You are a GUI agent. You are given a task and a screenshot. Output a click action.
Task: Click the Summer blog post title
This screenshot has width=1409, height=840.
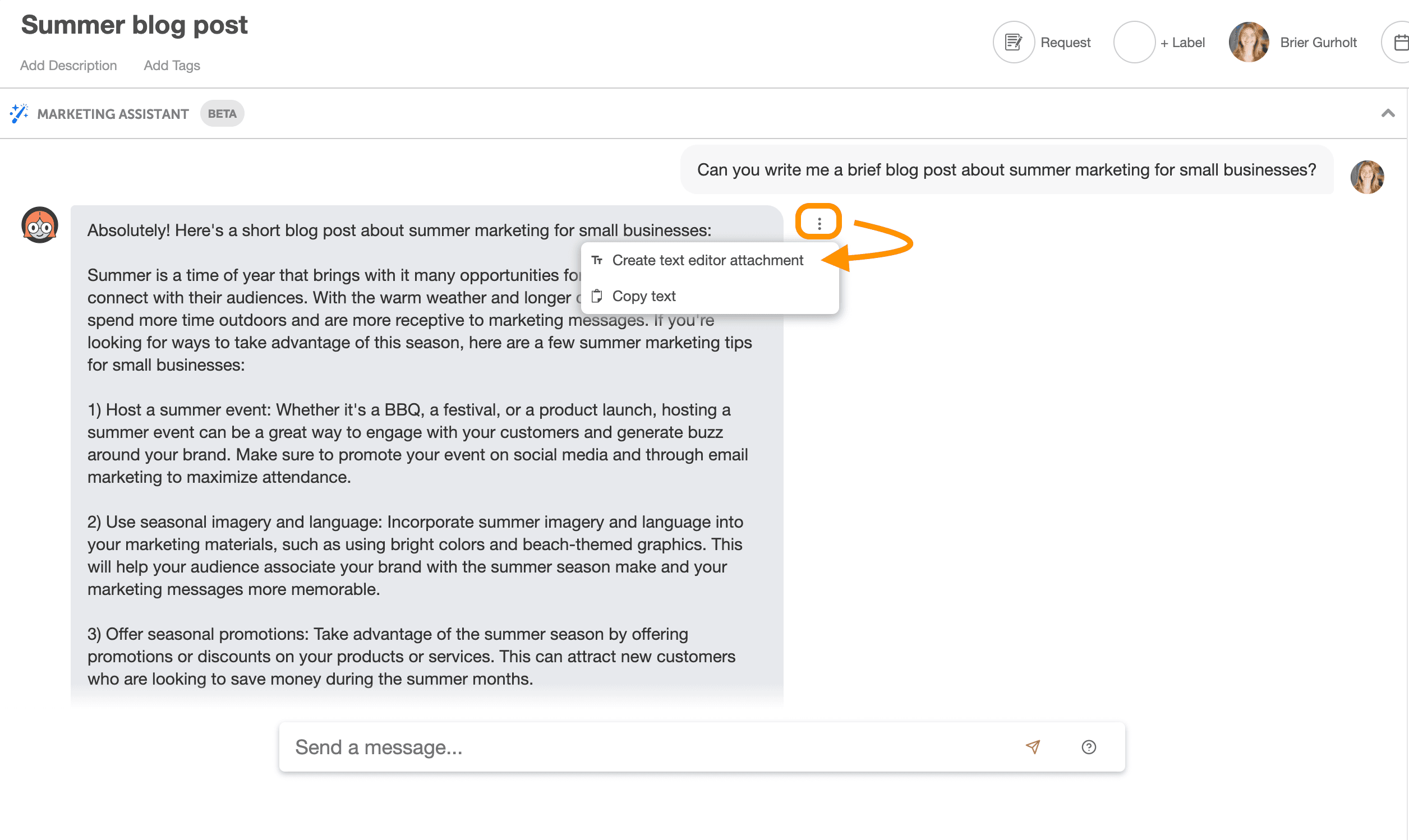134,25
